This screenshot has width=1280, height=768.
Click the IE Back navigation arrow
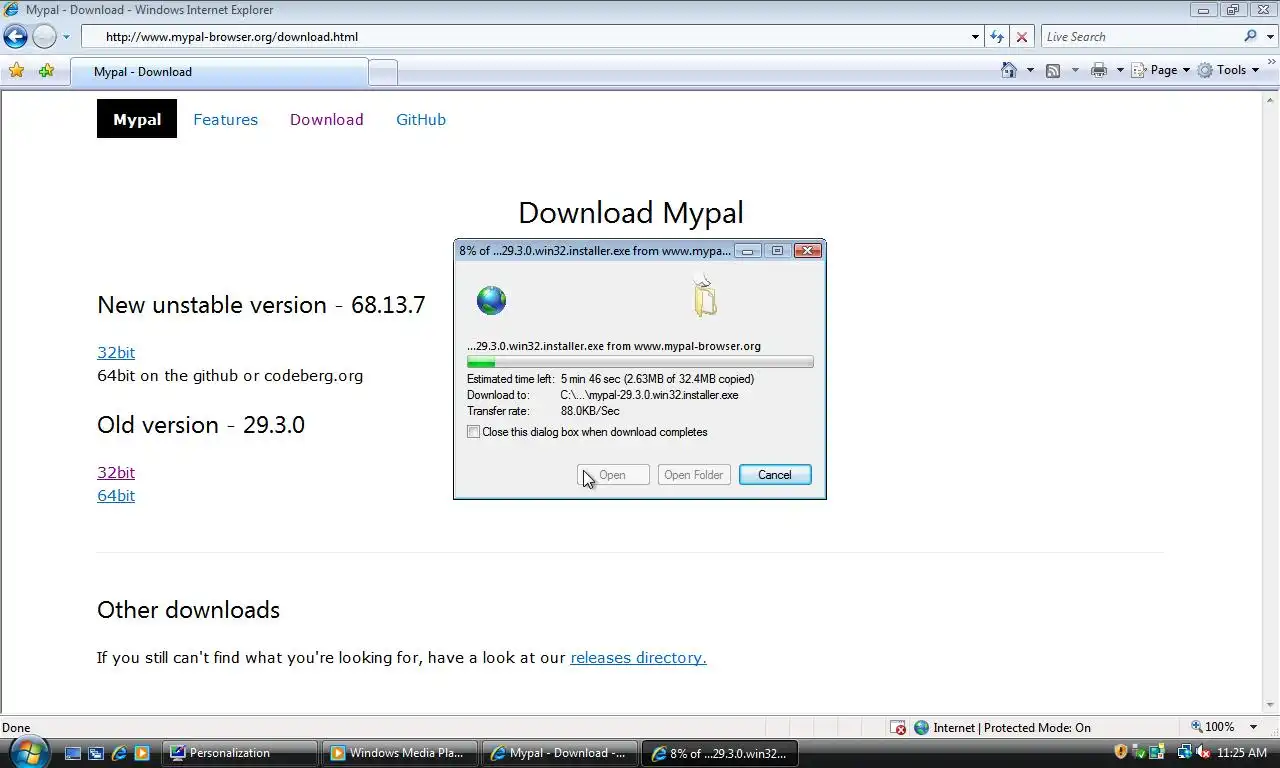(x=15, y=37)
